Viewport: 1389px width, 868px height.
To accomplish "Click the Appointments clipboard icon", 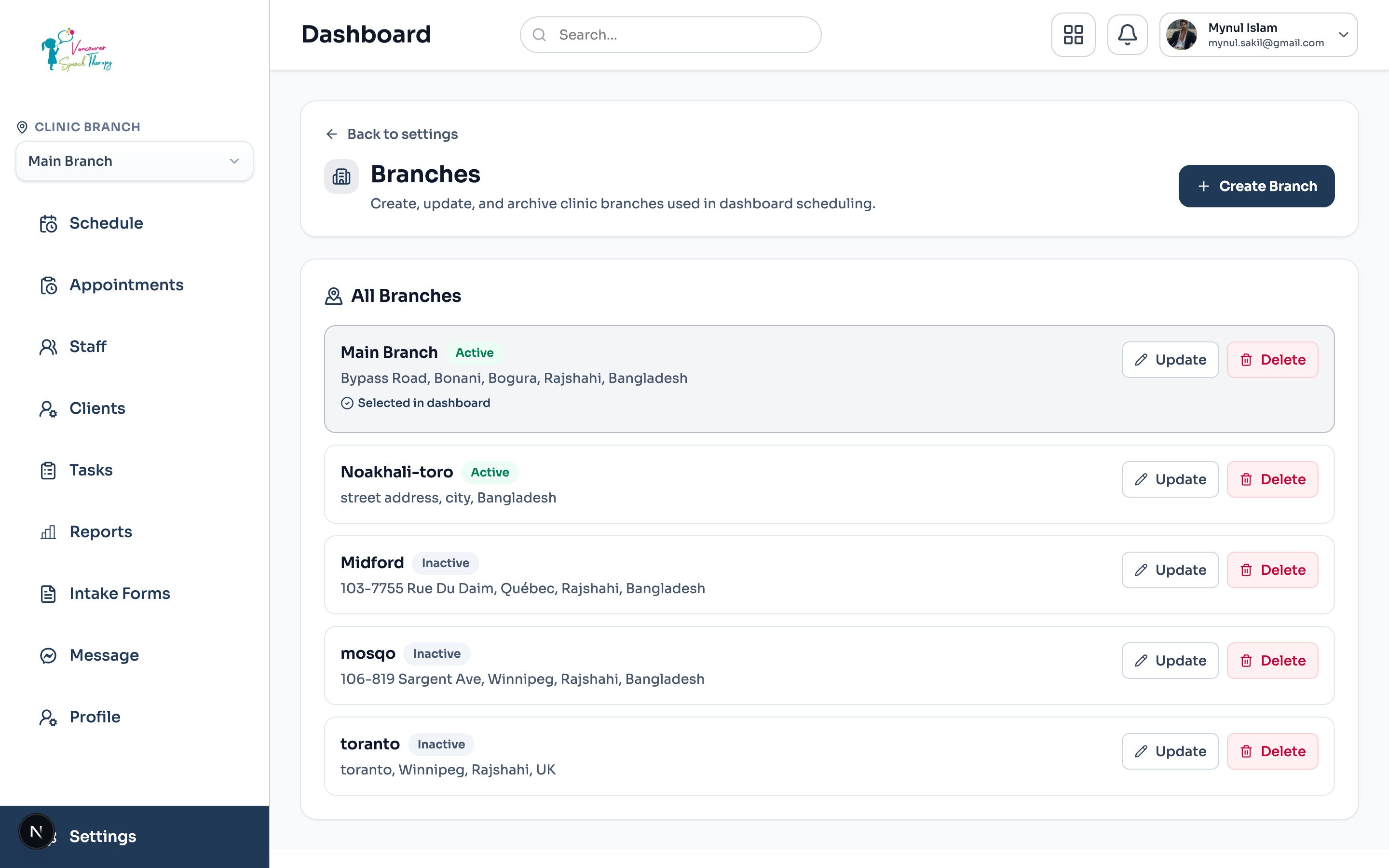I will (x=48, y=285).
